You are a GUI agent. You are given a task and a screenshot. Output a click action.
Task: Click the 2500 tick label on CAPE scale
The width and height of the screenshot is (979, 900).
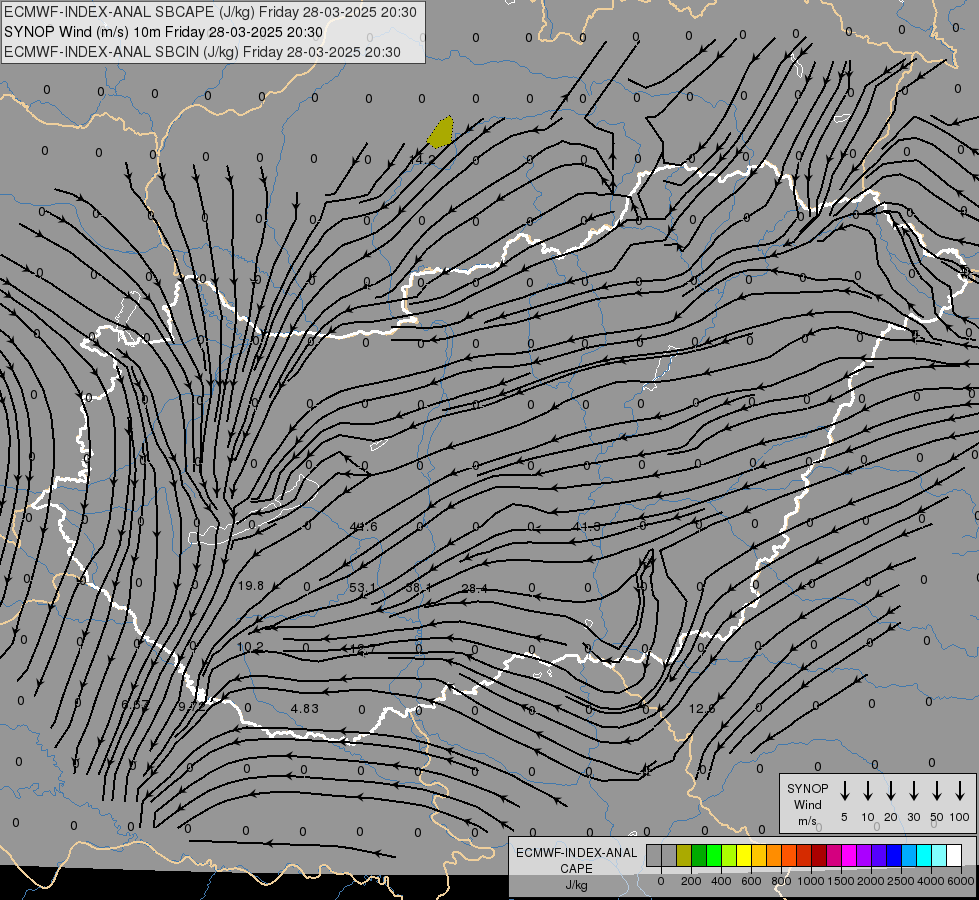tap(901, 881)
